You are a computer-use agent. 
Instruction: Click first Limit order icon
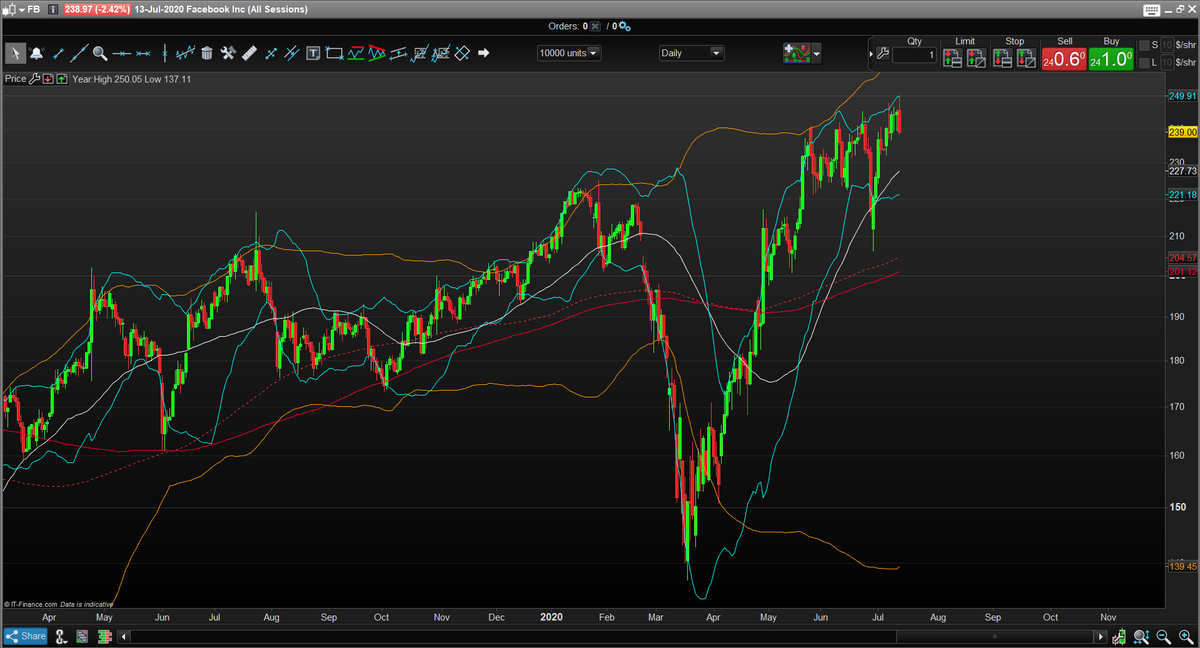[x=952, y=58]
